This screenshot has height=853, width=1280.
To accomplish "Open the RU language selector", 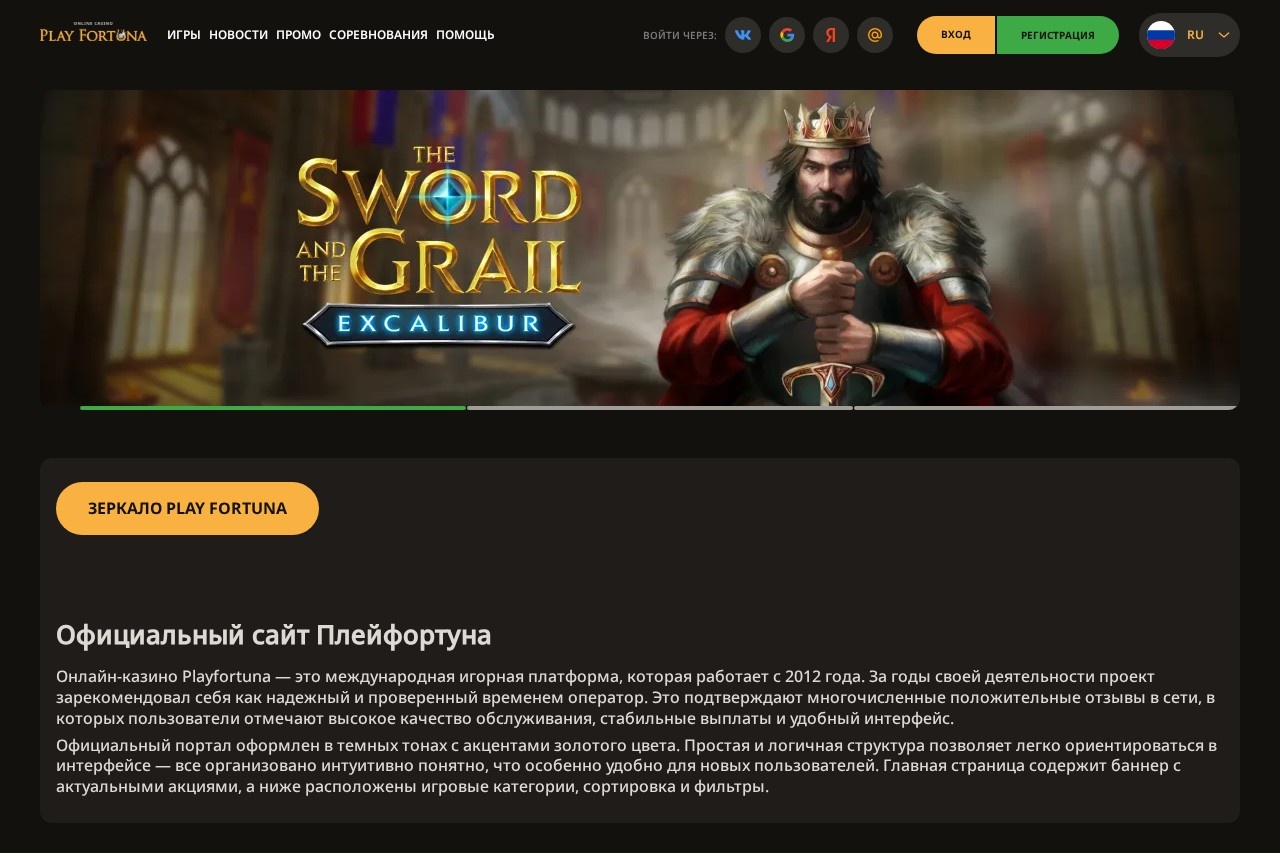I will tap(1189, 35).
